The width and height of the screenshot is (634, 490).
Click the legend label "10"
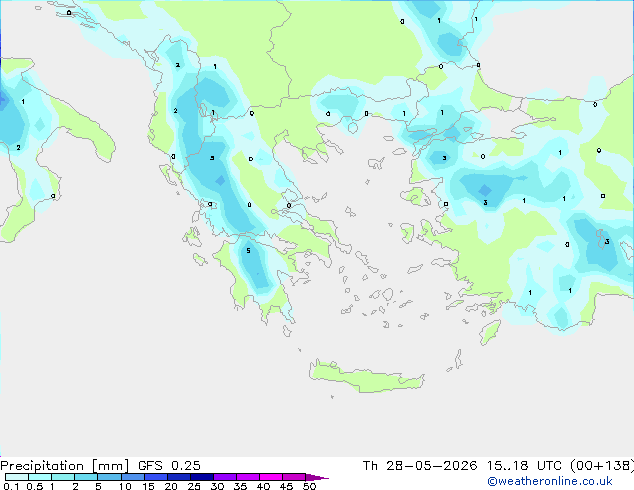tap(125, 486)
